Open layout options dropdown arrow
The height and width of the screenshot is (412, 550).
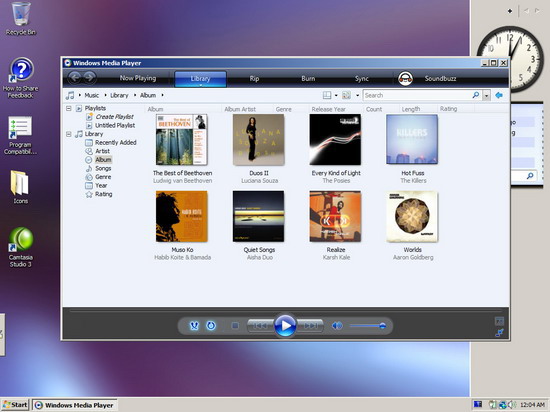tap(336, 95)
